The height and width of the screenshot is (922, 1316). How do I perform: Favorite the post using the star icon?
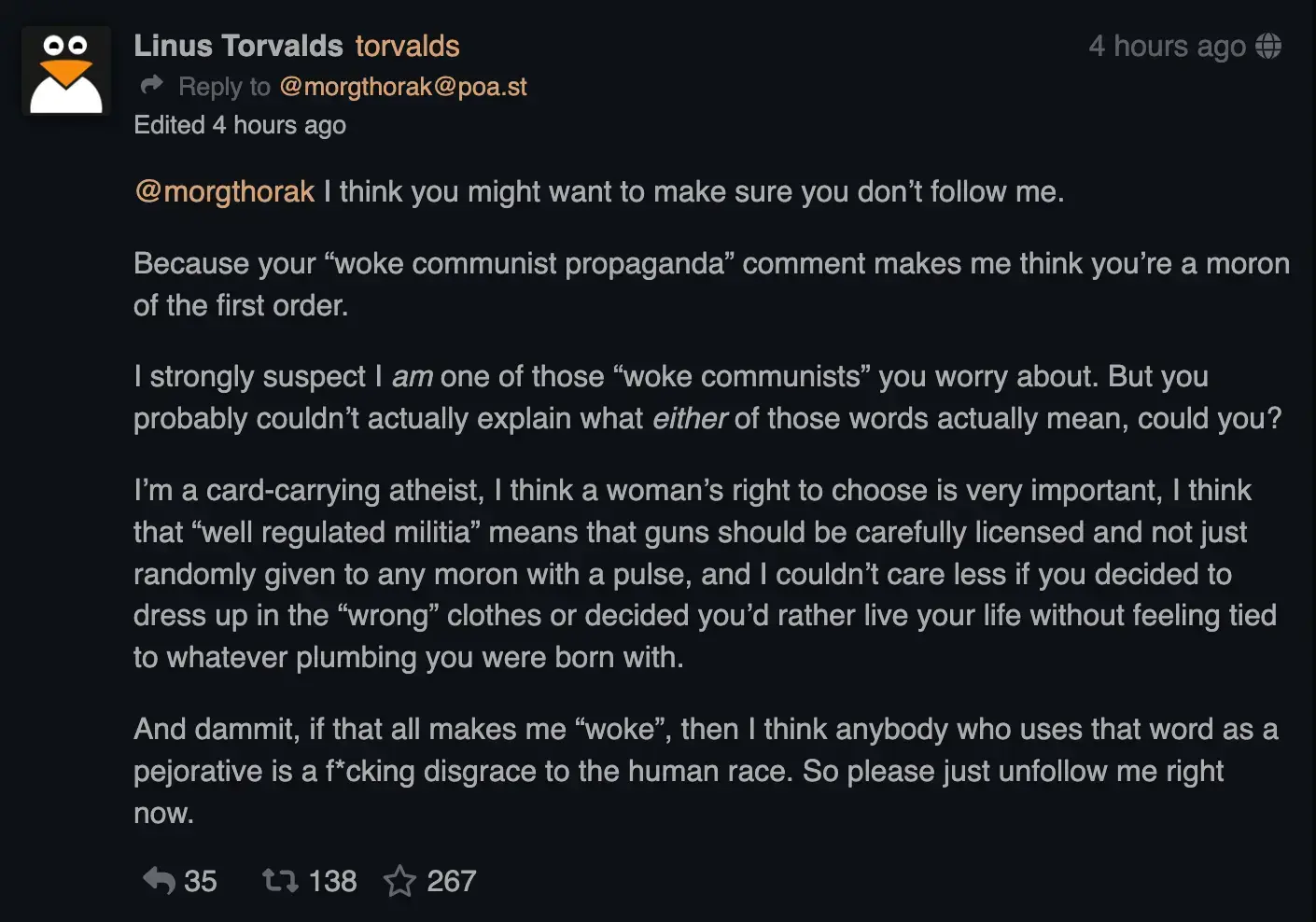399,880
